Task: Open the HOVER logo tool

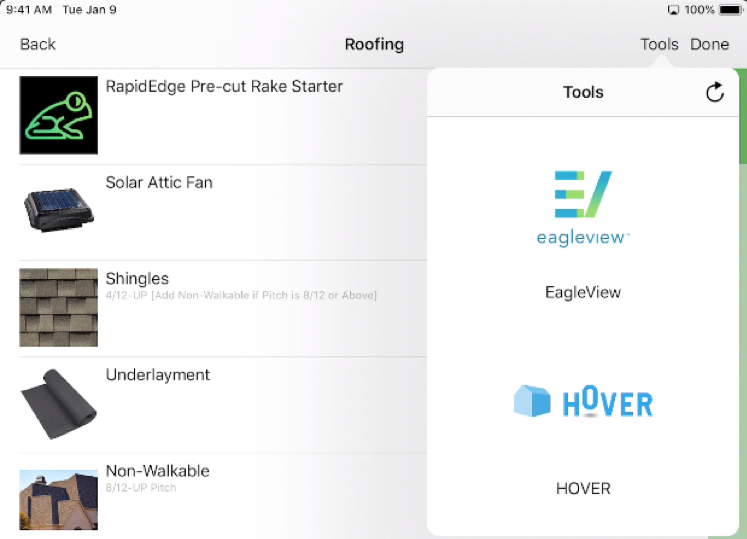Action: click(x=583, y=401)
